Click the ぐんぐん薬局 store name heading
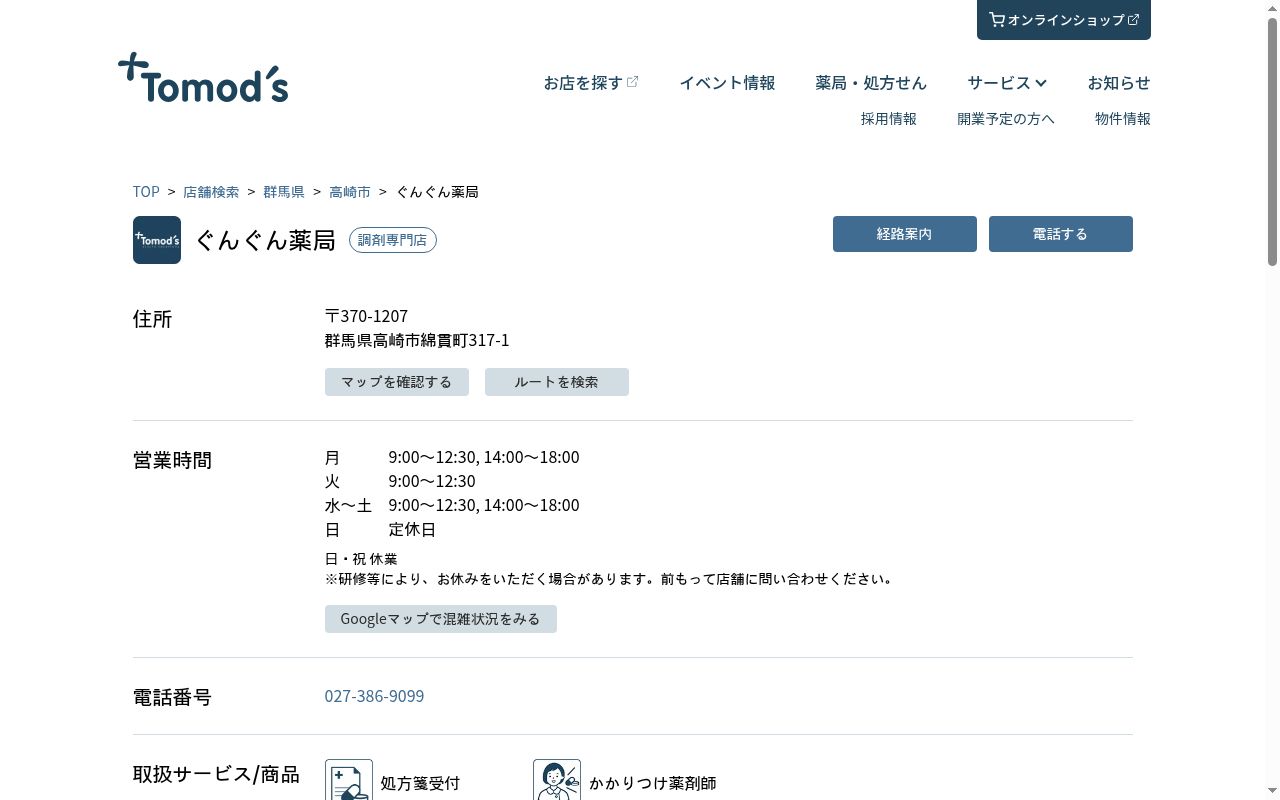The width and height of the screenshot is (1280, 800). [265, 240]
